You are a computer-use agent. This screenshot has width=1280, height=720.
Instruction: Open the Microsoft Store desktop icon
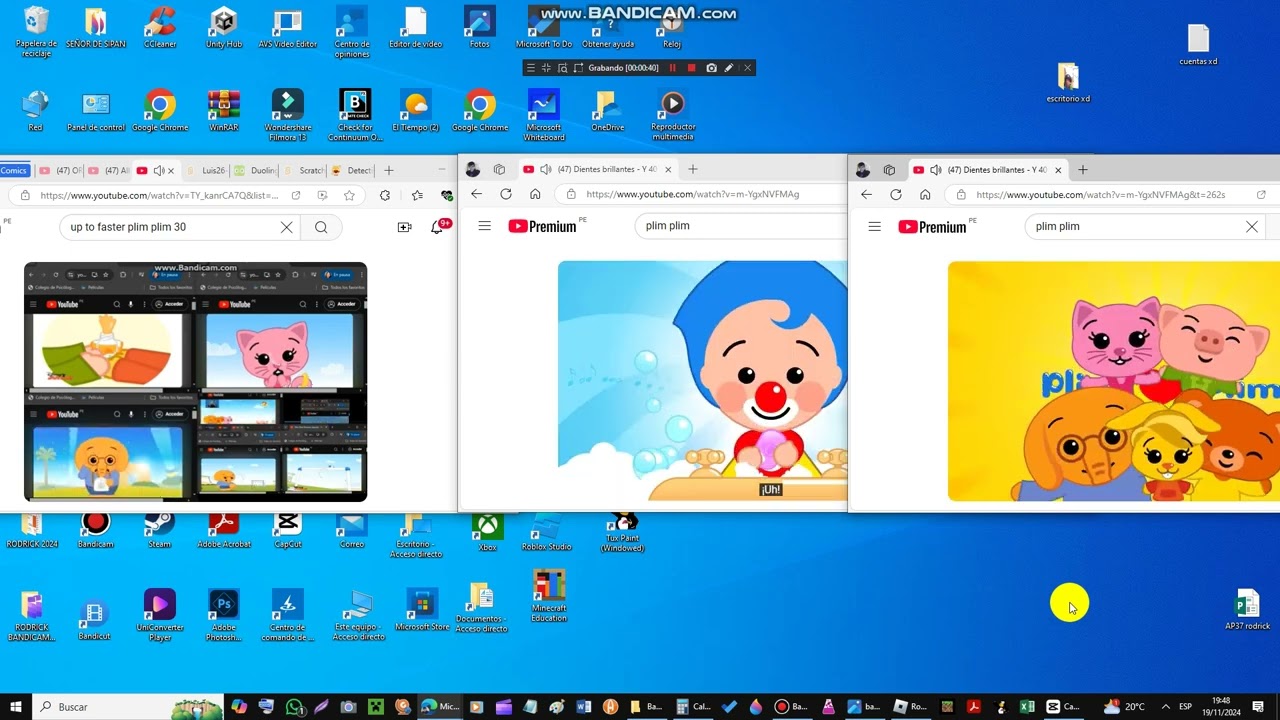pos(422,610)
